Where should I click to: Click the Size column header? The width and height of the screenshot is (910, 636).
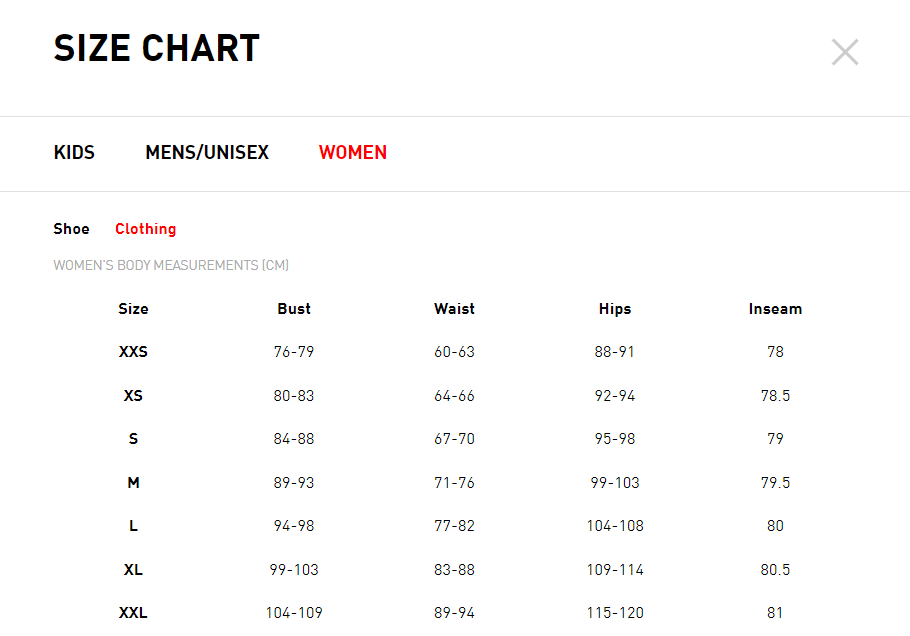coord(133,309)
